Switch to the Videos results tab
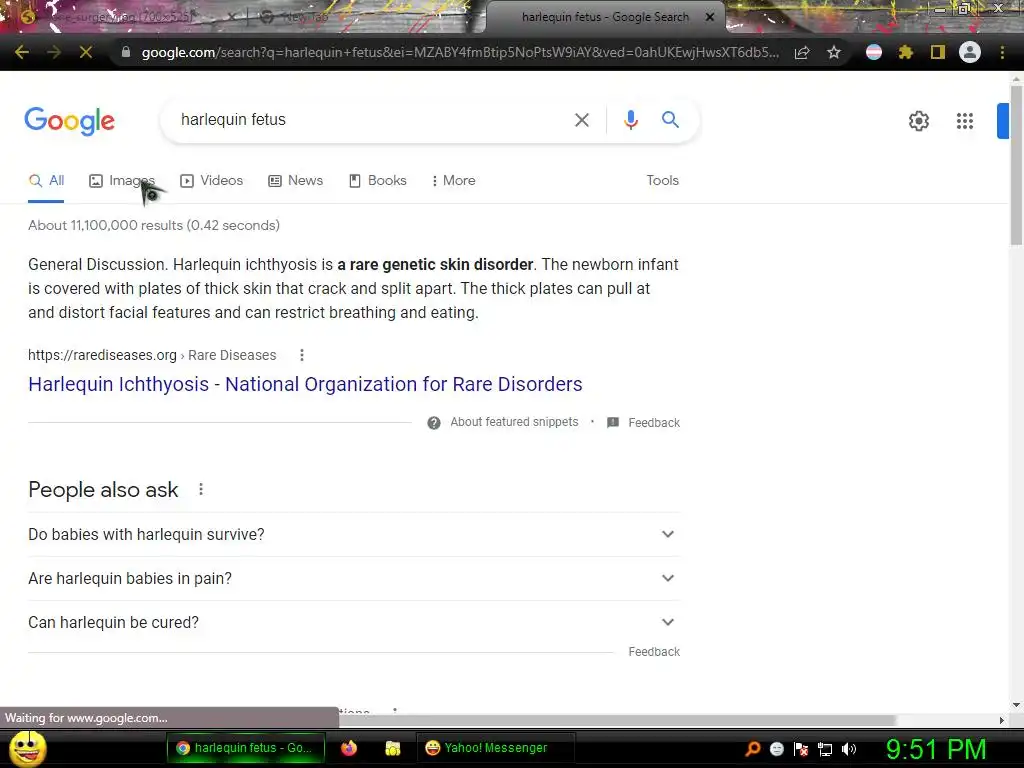 pyautogui.click(x=212, y=181)
